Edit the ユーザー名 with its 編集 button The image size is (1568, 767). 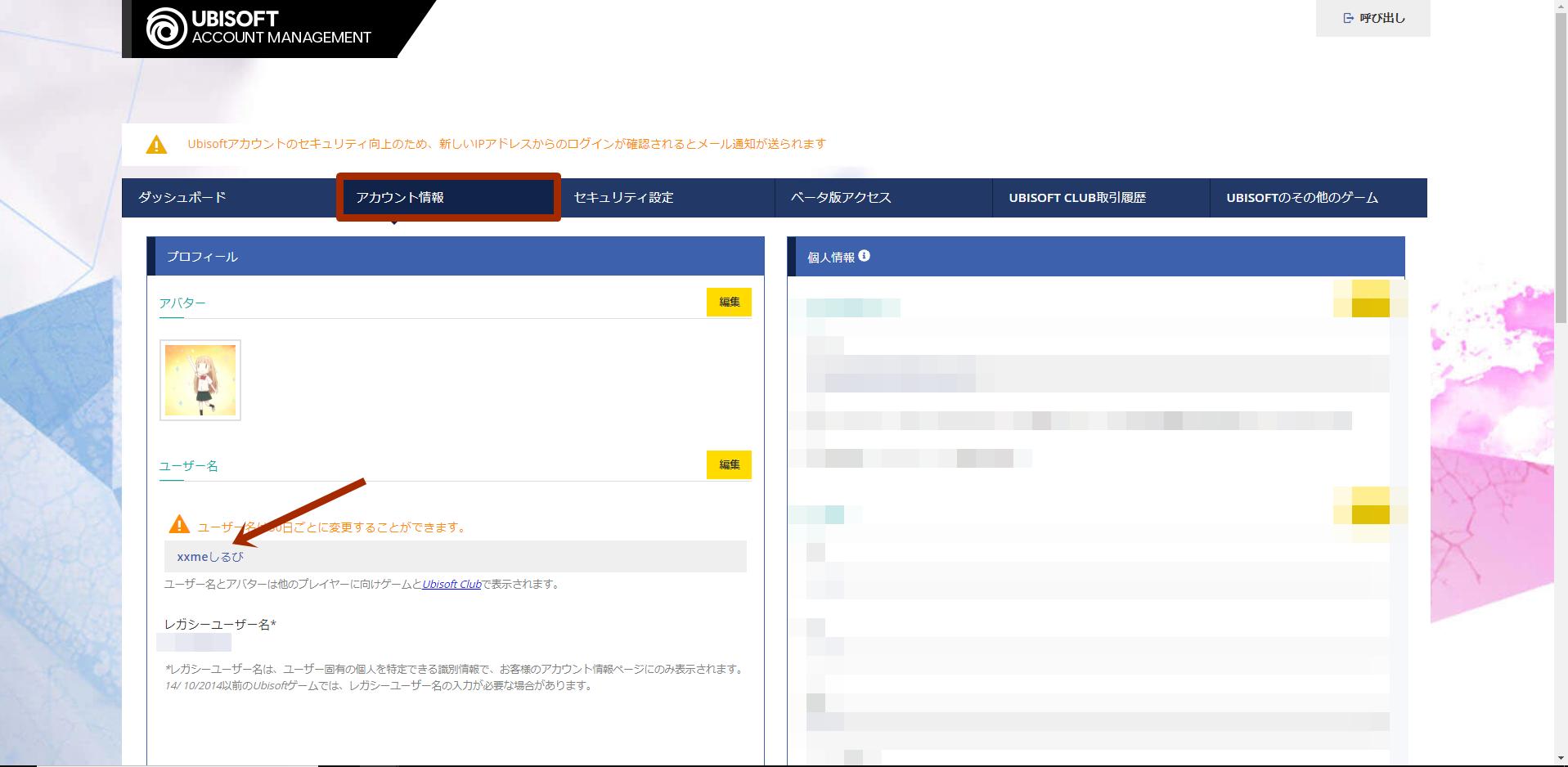pyautogui.click(x=729, y=464)
